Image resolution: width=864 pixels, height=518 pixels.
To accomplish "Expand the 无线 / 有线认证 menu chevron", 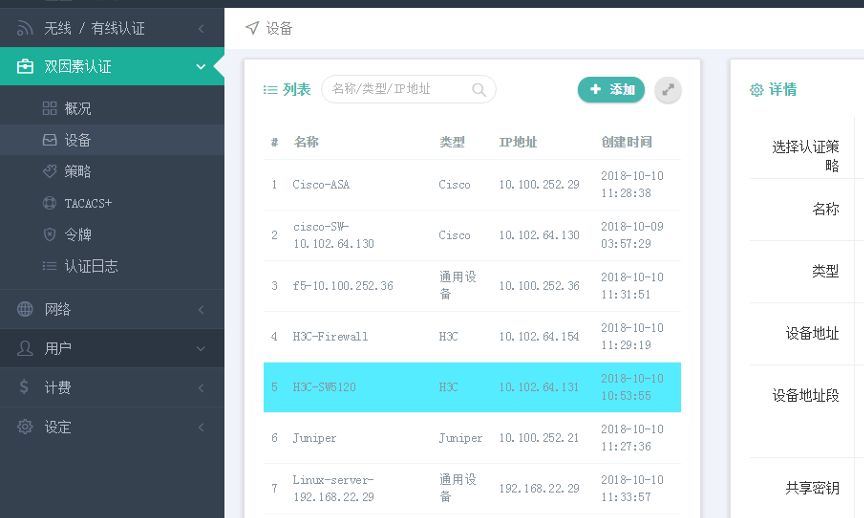I will point(201,28).
